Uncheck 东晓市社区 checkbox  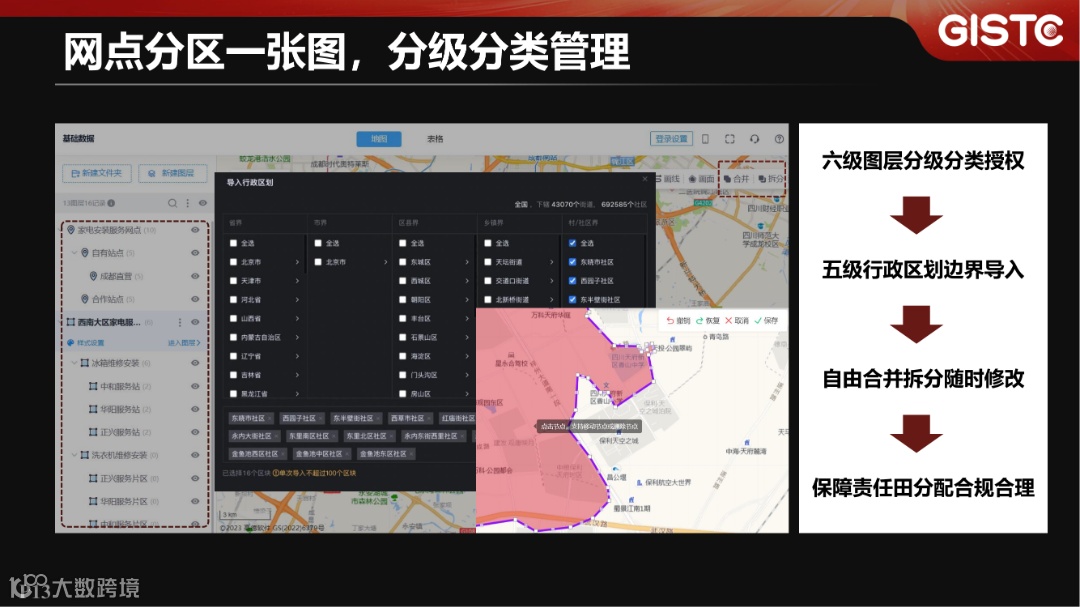[572, 262]
